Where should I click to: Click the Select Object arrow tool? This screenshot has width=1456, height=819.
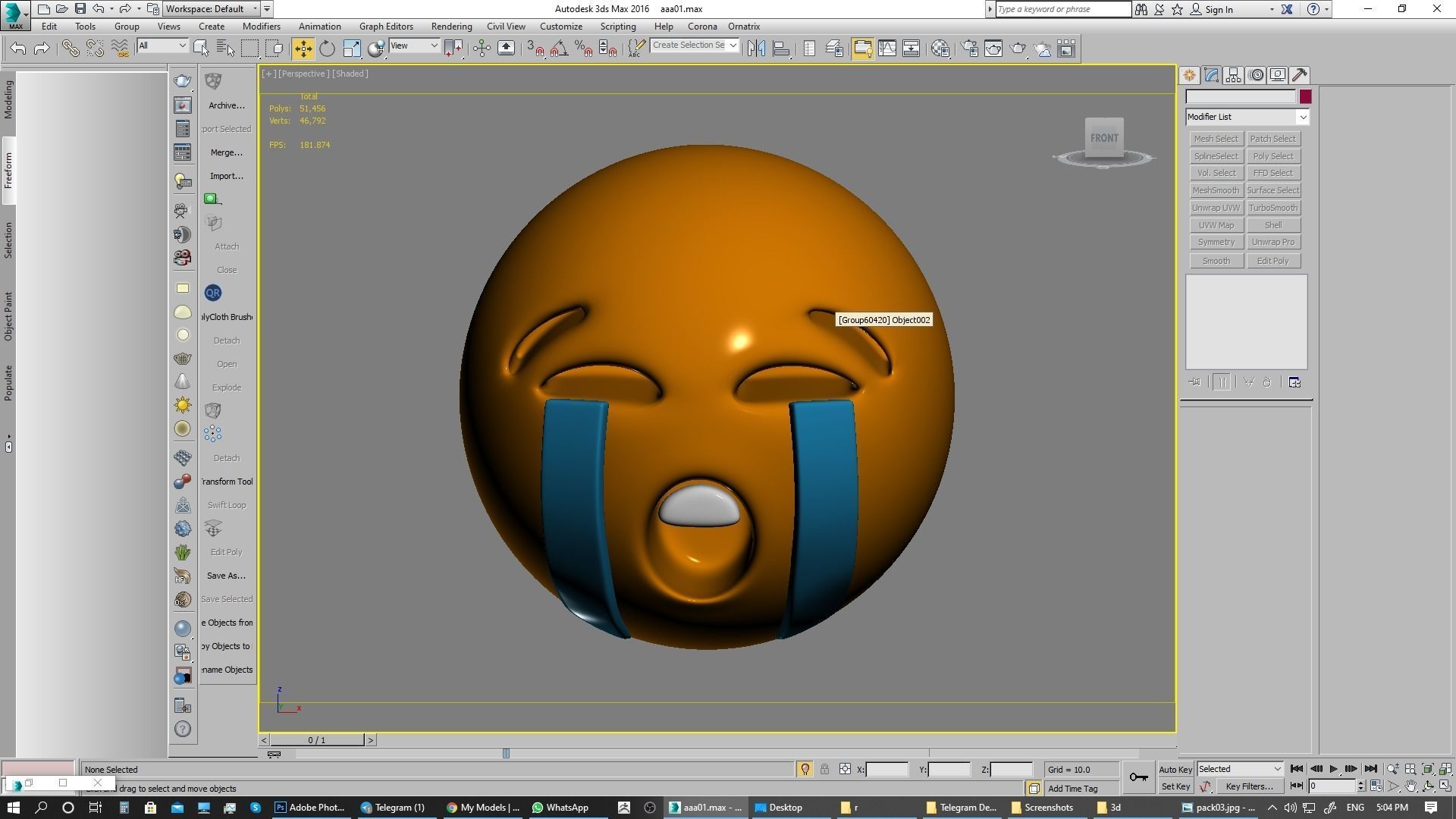[201, 49]
